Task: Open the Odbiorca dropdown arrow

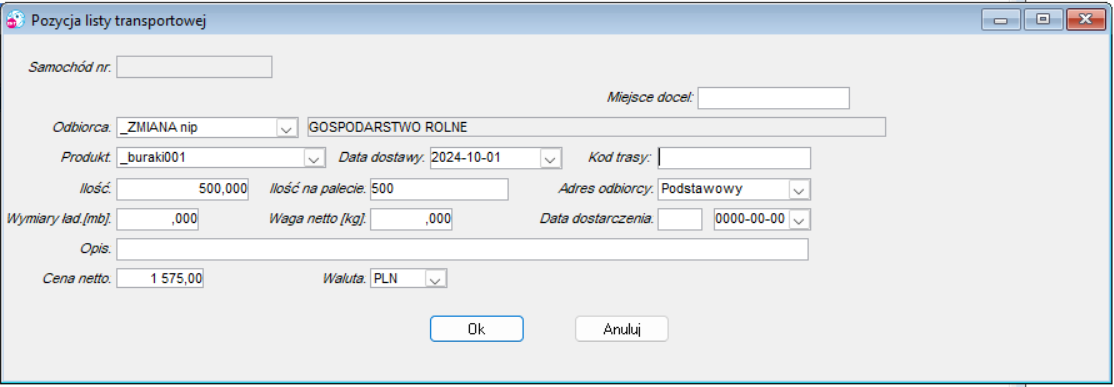Action: coord(286,128)
